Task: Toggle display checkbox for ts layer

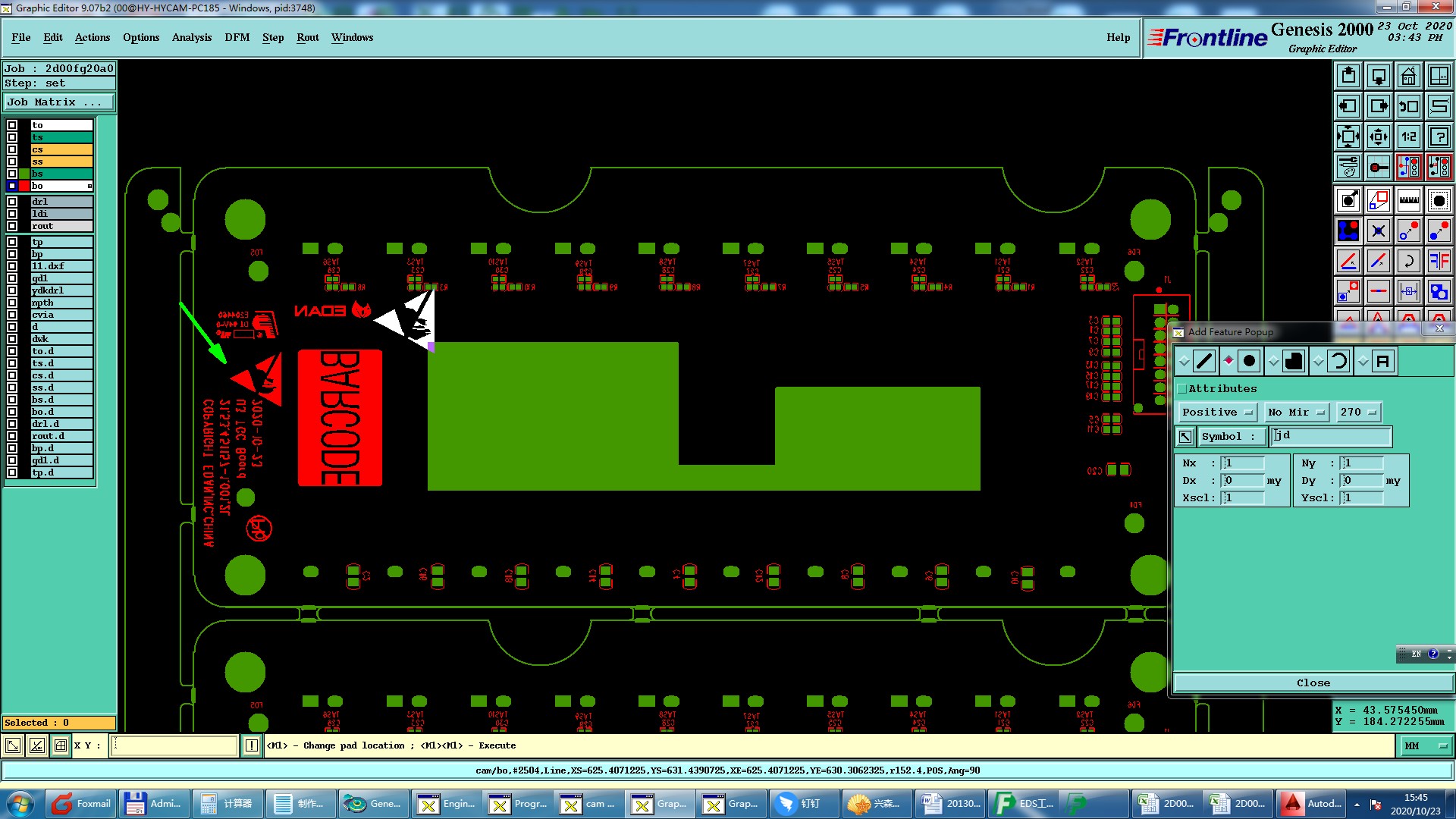Action: [x=12, y=137]
